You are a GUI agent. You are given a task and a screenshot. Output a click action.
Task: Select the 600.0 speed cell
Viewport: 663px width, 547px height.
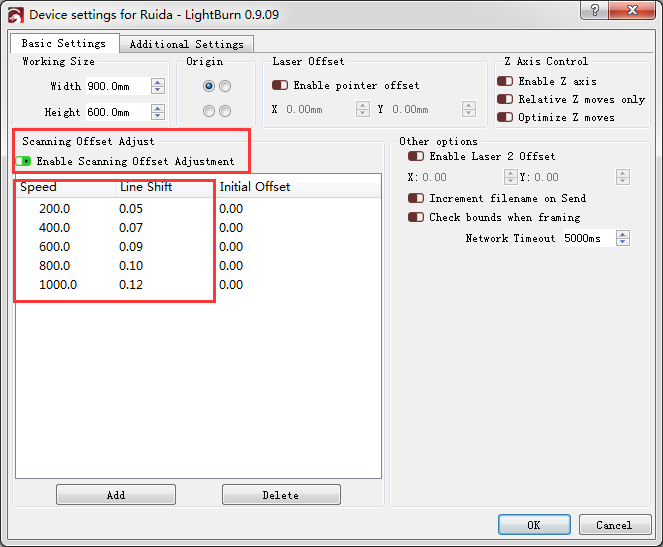pos(55,247)
